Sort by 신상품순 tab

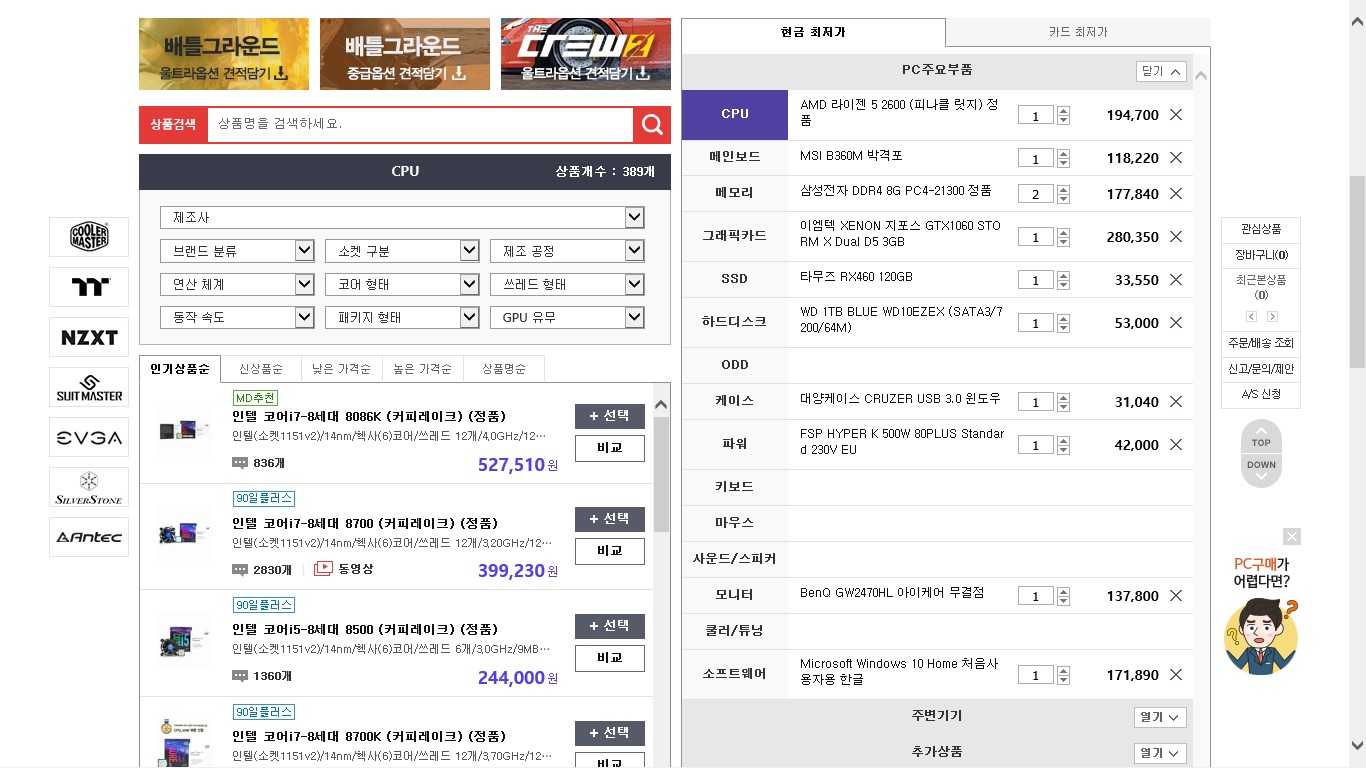point(261,368)
